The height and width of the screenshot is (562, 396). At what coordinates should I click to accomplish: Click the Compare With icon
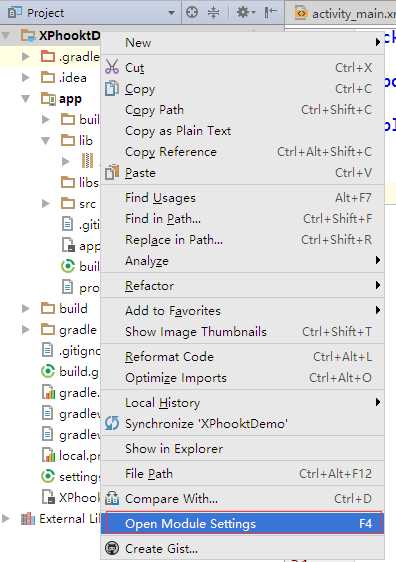click(112, 498)
